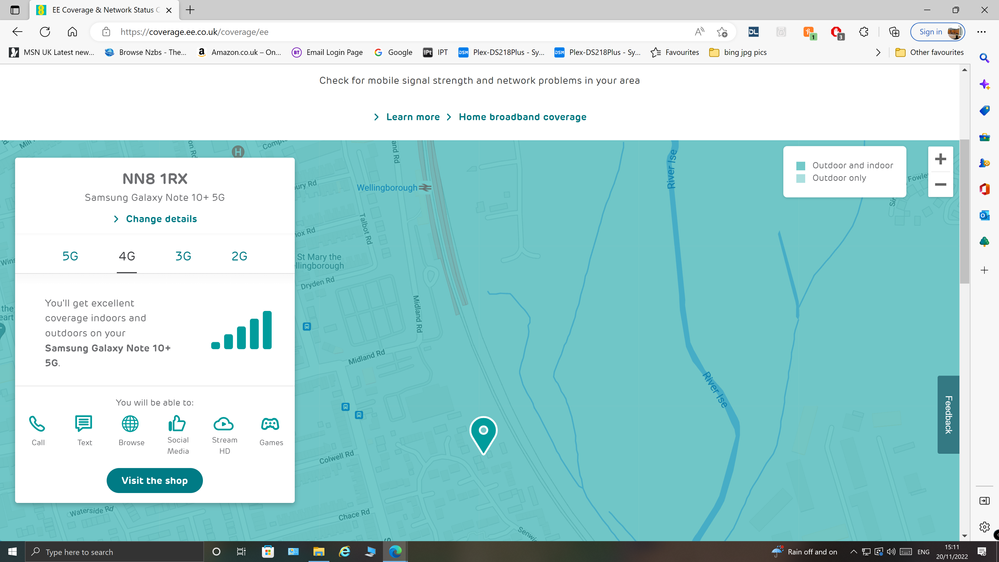Add this page to favourites
The width and height of the screenshot is (999, 562).
(x=722, y=32)
